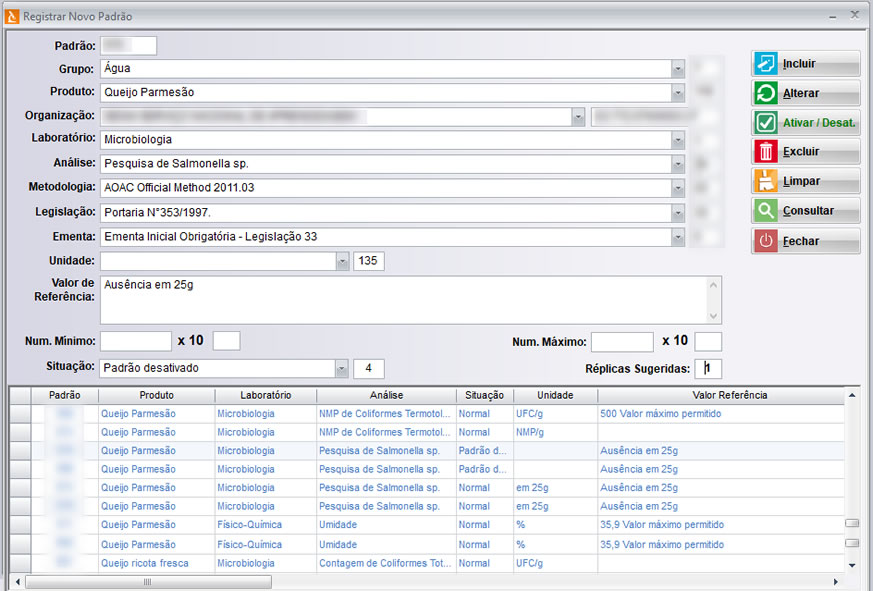The height and width of the screenshot is (591, 873).
Task: Click the Alterar button with green refresh icon
Action: [806, 93]
